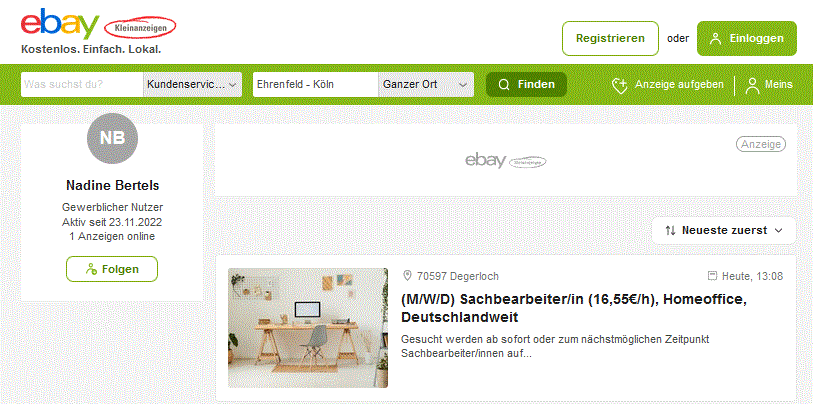Click the heart-plus Anzeige aufgeben icon
This screenshot has height=404, width=813.
[x=620, y=85]
